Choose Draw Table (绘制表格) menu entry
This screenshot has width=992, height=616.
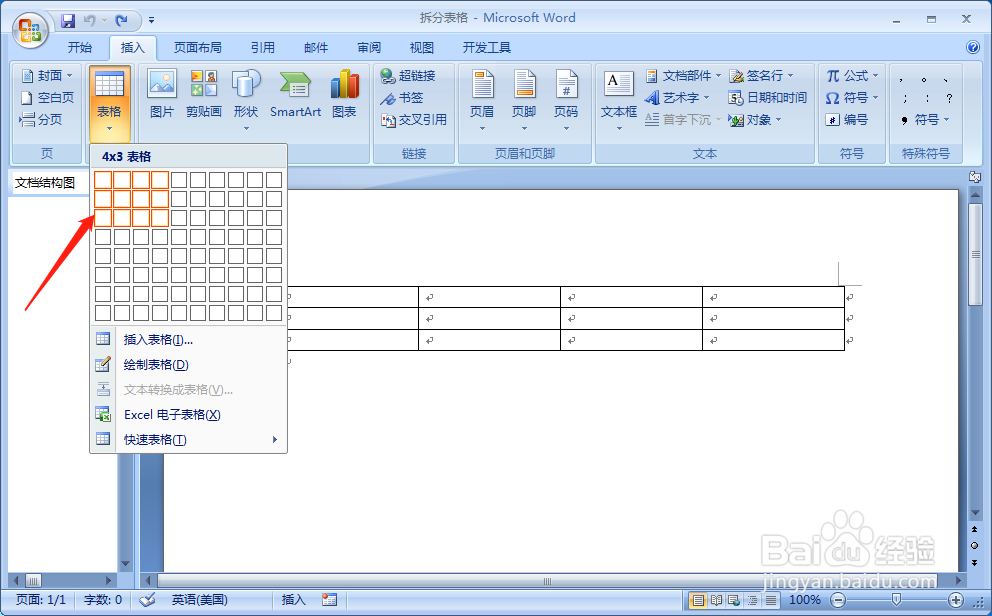click(x=189, y=365)
